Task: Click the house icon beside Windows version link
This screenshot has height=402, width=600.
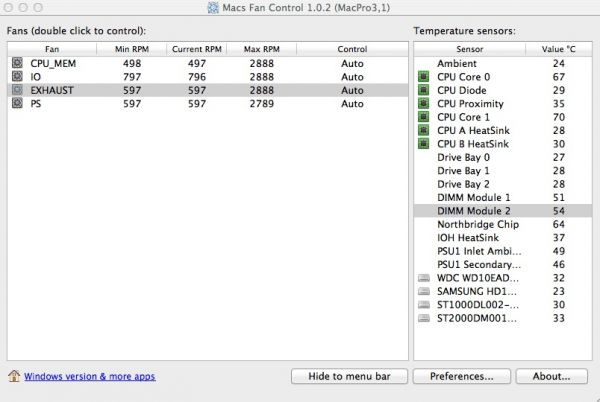Action: click(x=14, y=377)
